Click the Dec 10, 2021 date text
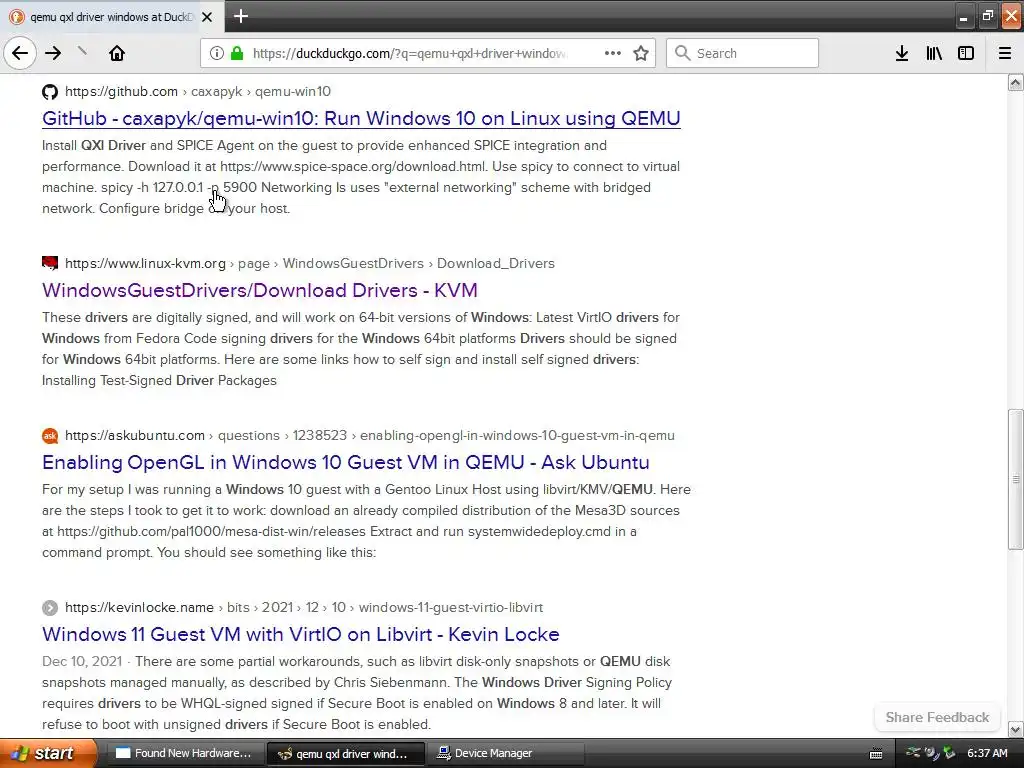 (x=82, y=662)
